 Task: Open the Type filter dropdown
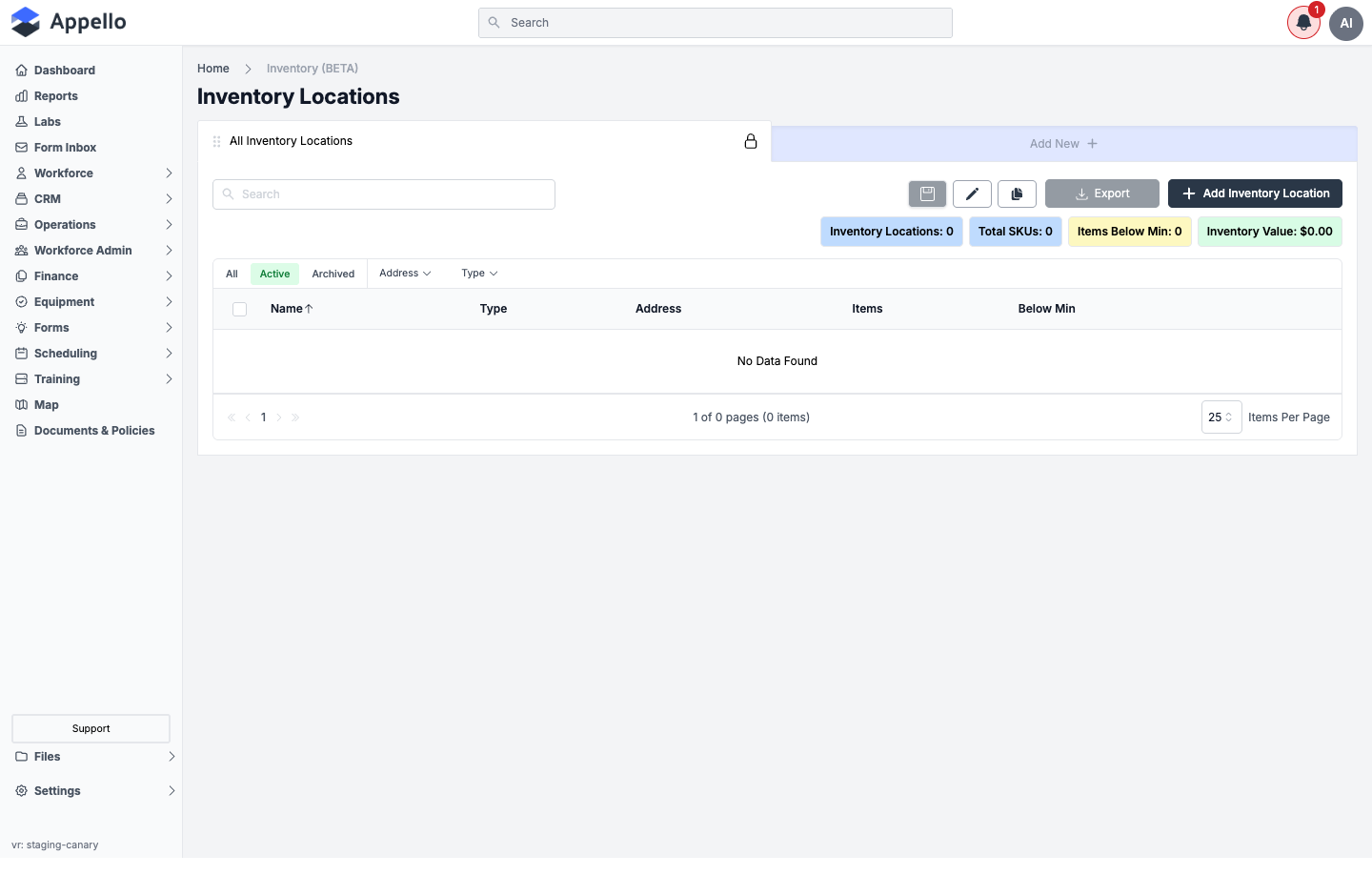click(479, 274)
